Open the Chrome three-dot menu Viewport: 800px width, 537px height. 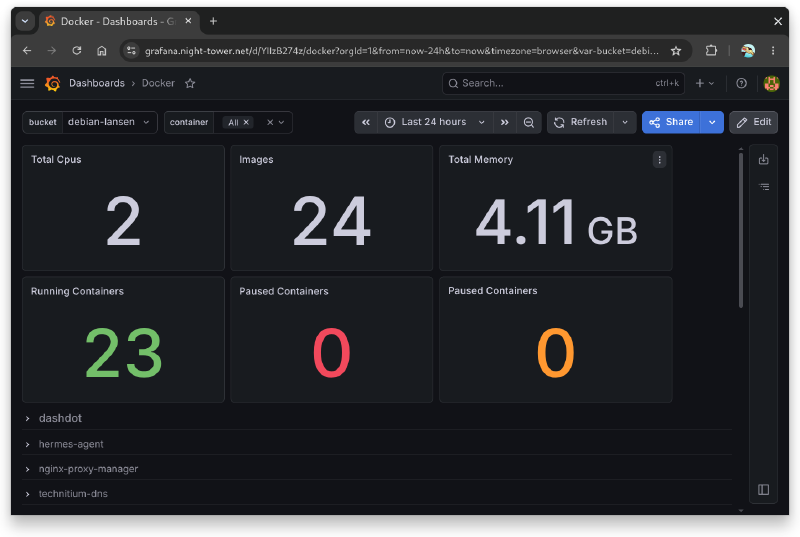tap(773, 50)
